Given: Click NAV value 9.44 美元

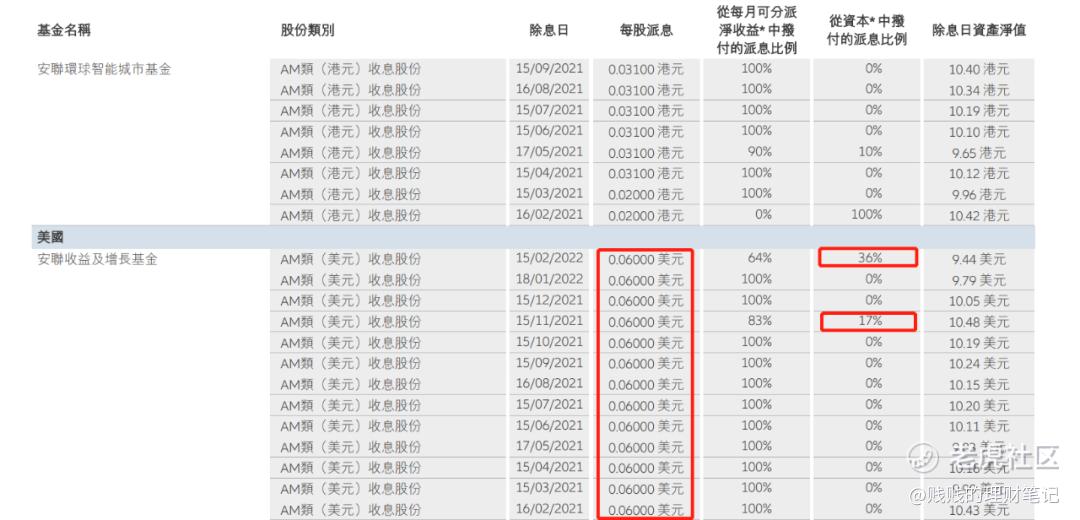Looking at the screenshot, I should pos(979,260).
